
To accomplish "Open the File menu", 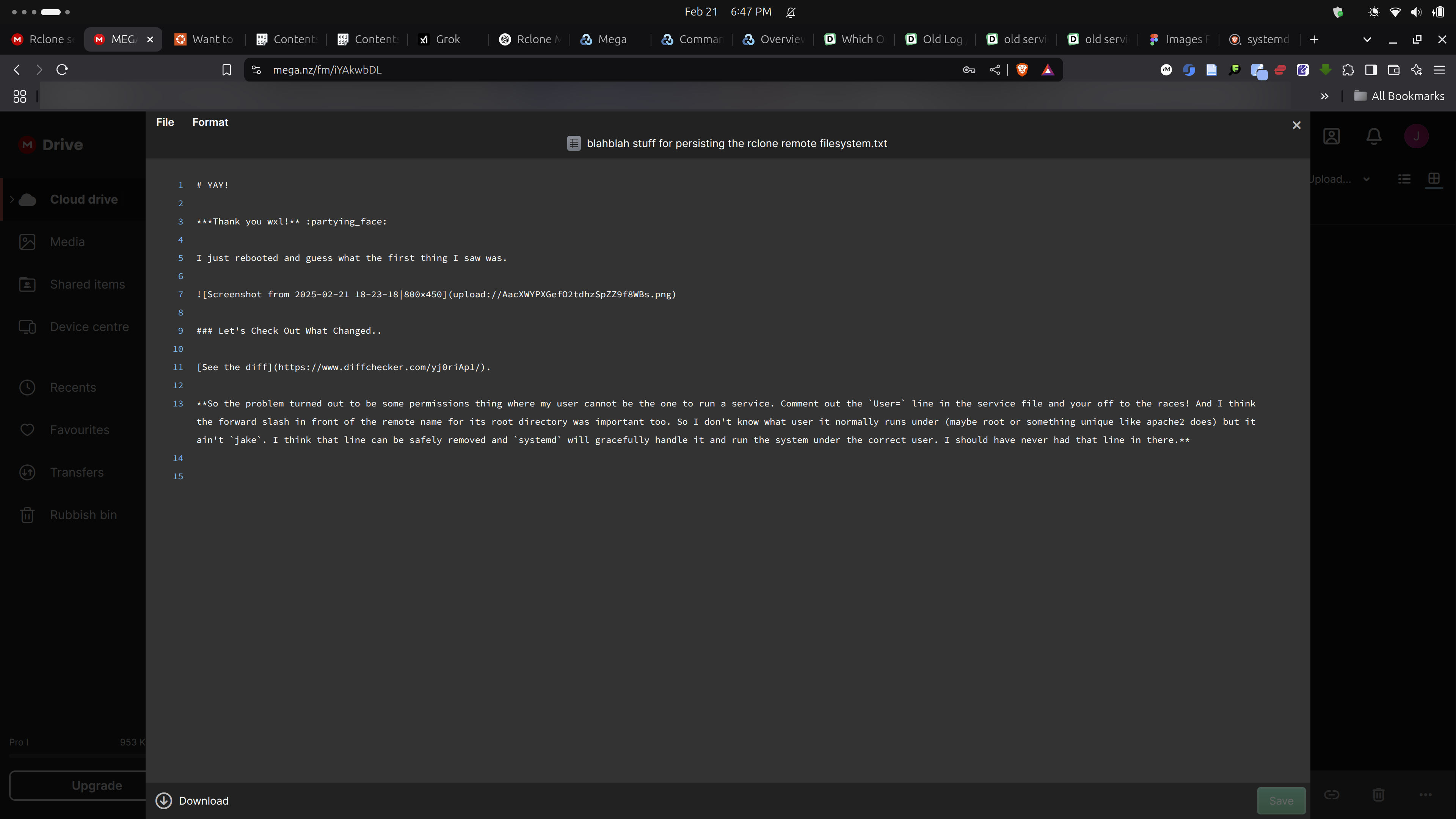I will pos(165,122).
